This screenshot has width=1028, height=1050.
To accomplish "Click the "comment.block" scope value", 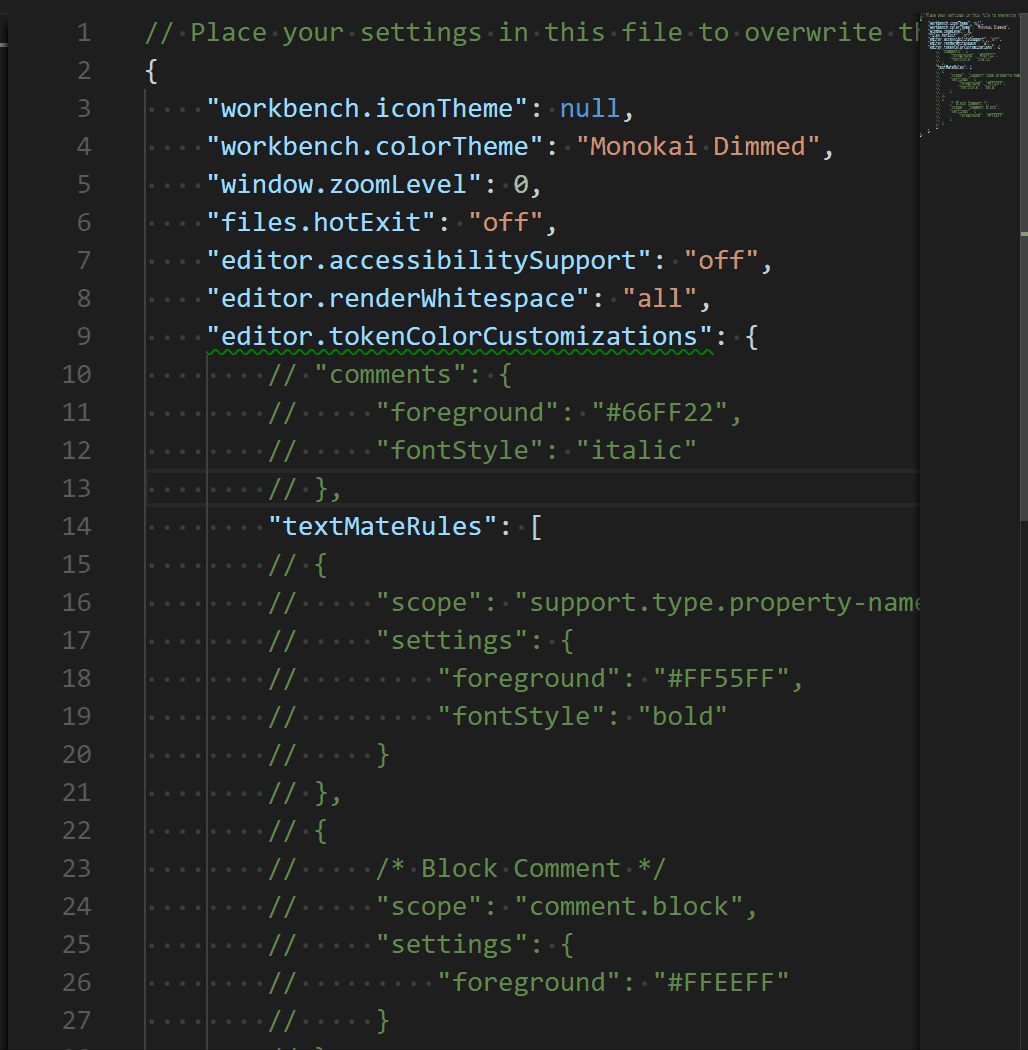I will coord(629,907).
